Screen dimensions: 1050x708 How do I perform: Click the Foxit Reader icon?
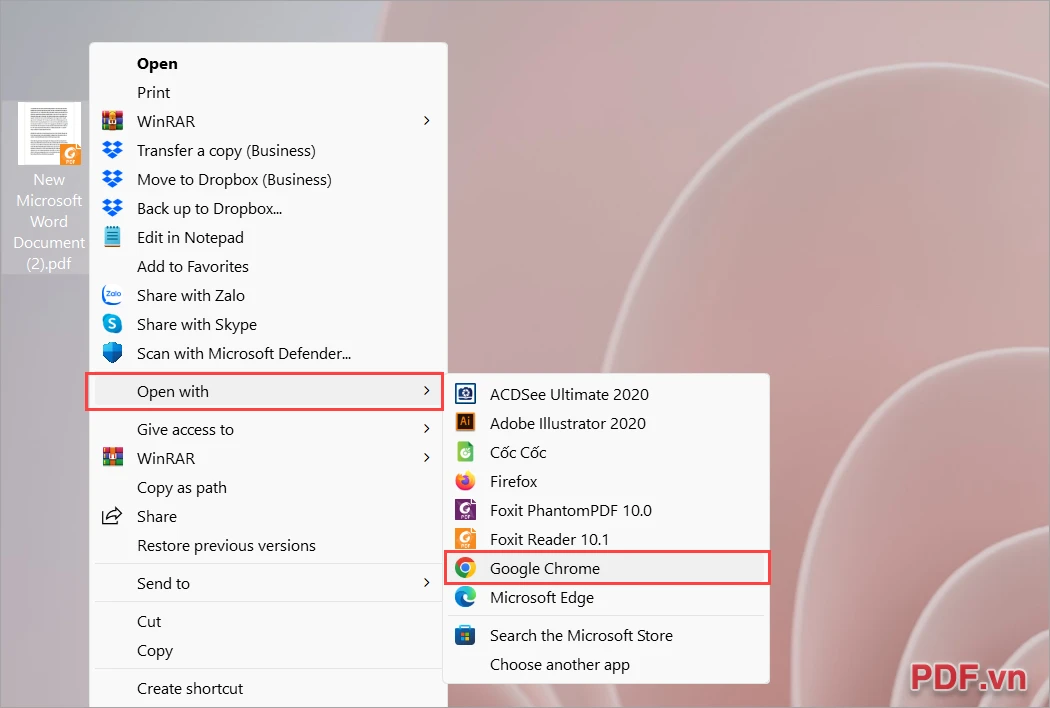tap(465, 539)
